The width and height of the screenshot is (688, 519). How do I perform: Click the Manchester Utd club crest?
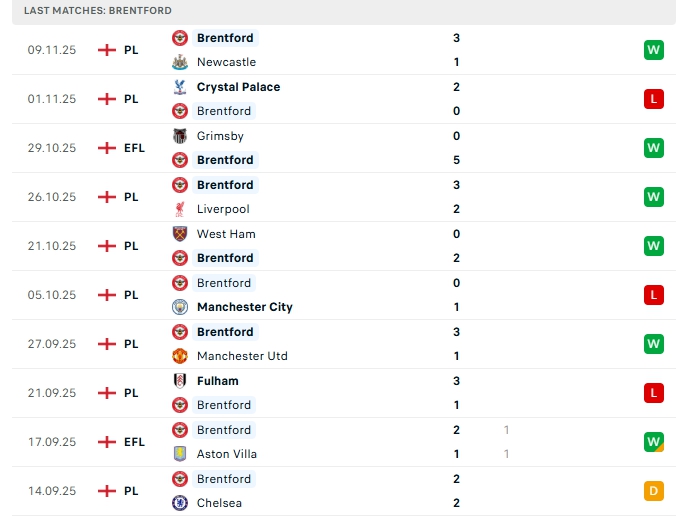[x=180, y=356]
